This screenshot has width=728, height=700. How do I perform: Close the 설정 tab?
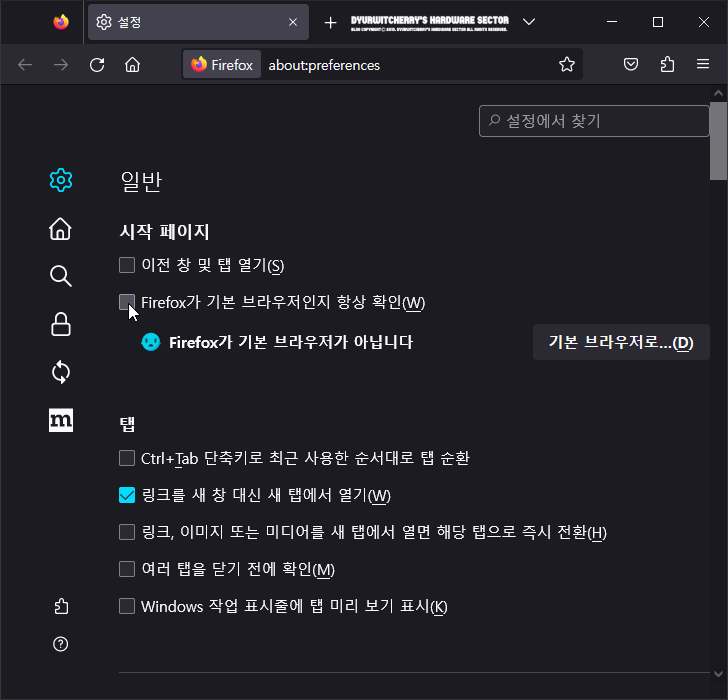click(293, 22)
